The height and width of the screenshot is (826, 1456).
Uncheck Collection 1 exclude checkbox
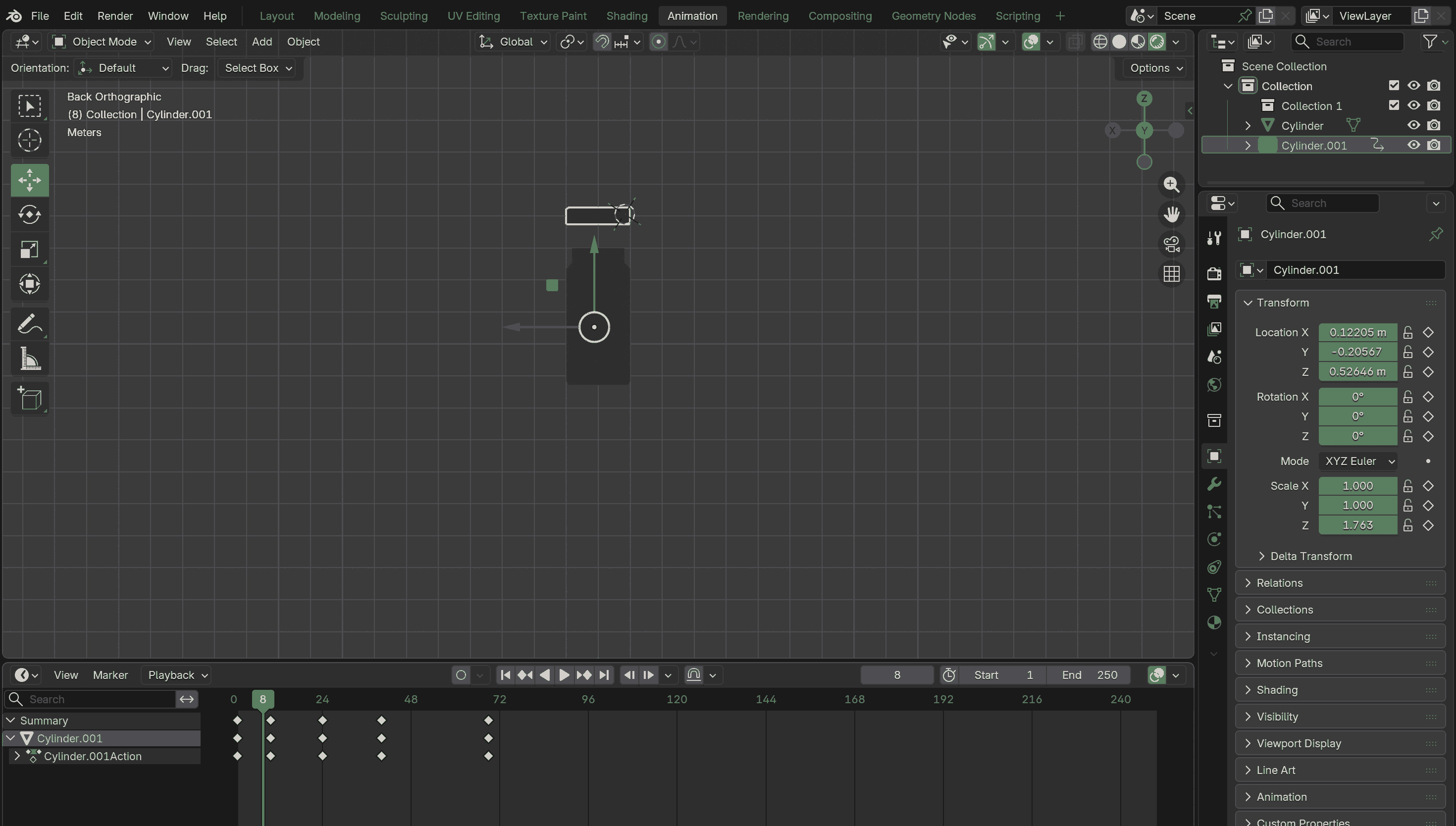point(1394,105)
